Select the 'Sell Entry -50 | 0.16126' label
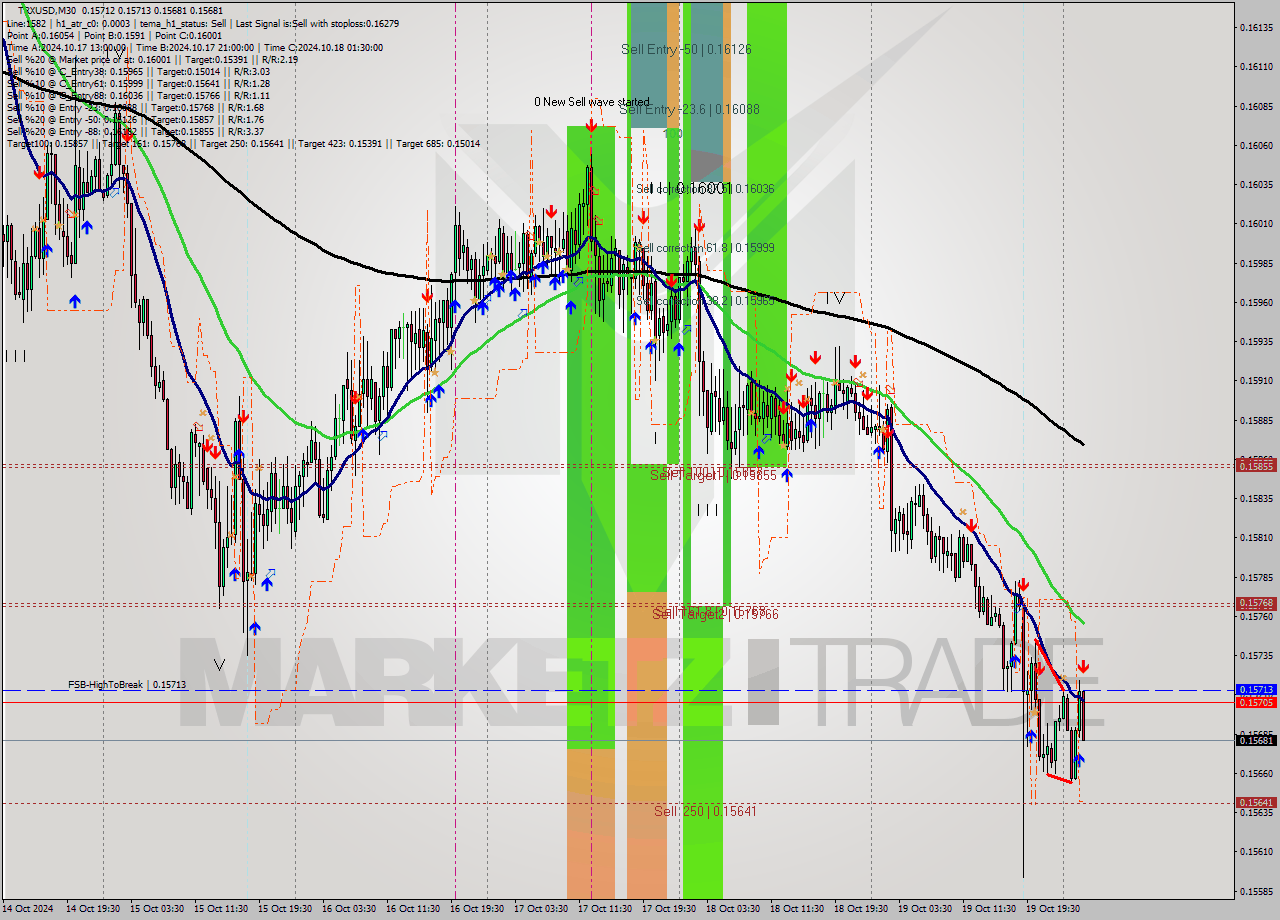The width and height of the screenshot is (1280, 920). [686, 49]
